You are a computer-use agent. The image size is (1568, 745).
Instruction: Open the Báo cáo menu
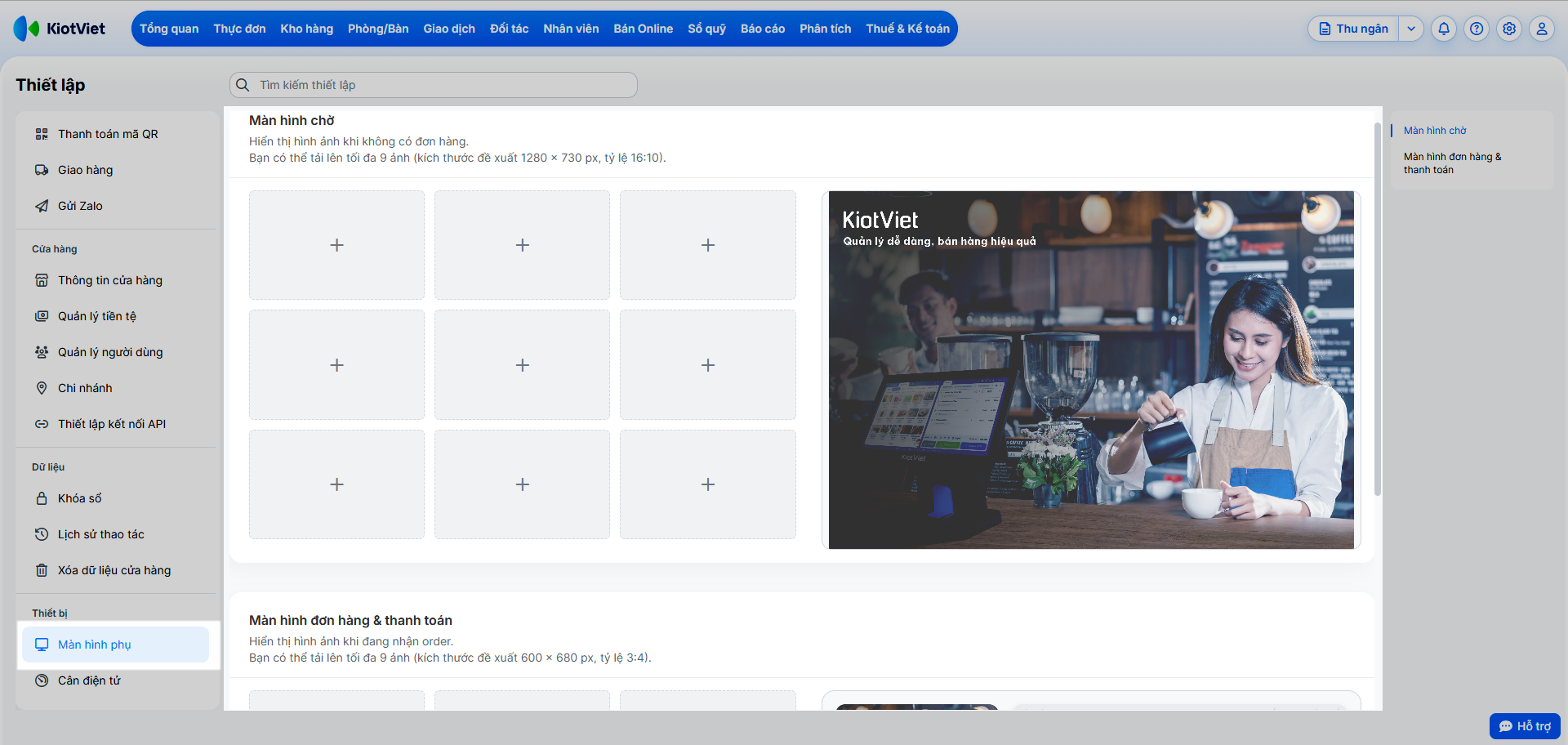pos(763,29)
